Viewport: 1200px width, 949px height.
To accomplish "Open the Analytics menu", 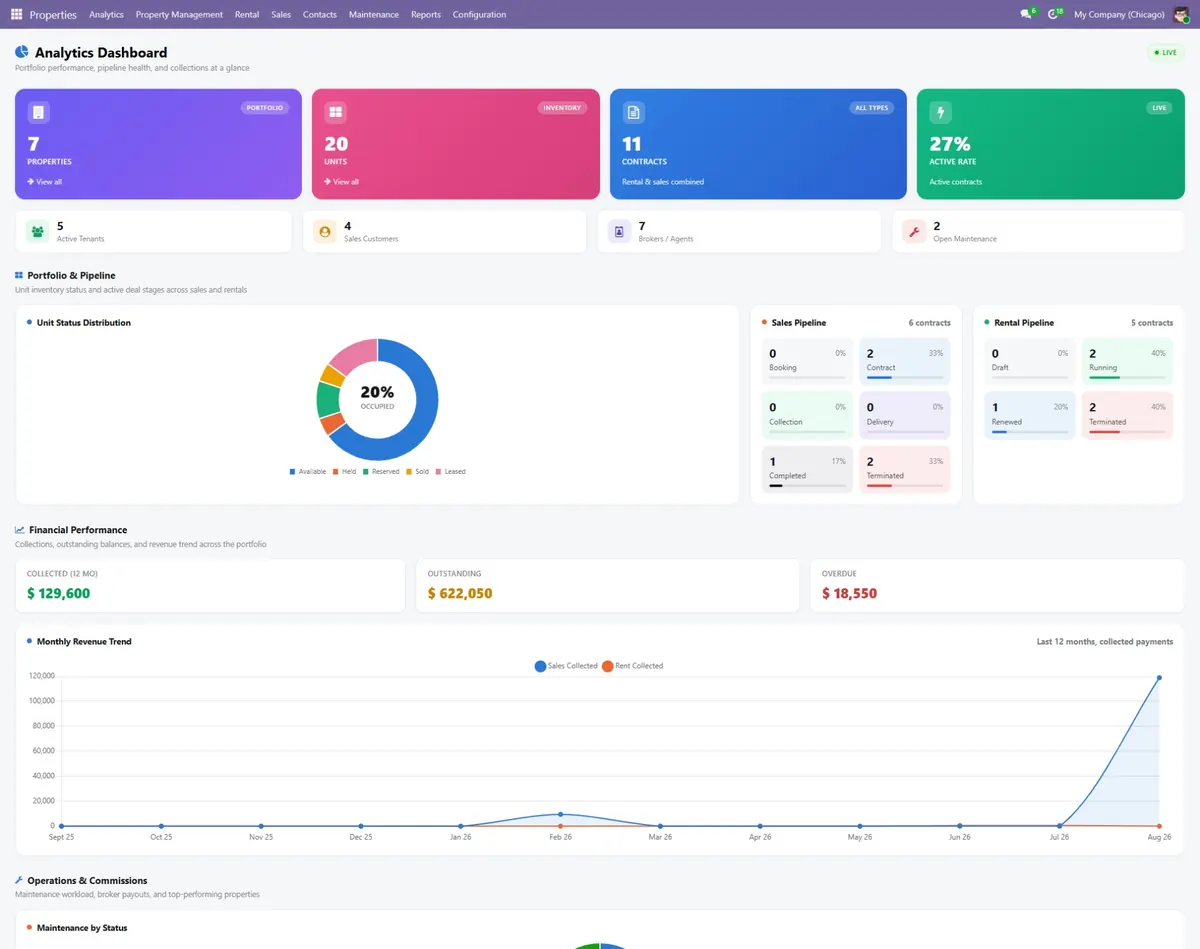I will (x=106, y=14).
